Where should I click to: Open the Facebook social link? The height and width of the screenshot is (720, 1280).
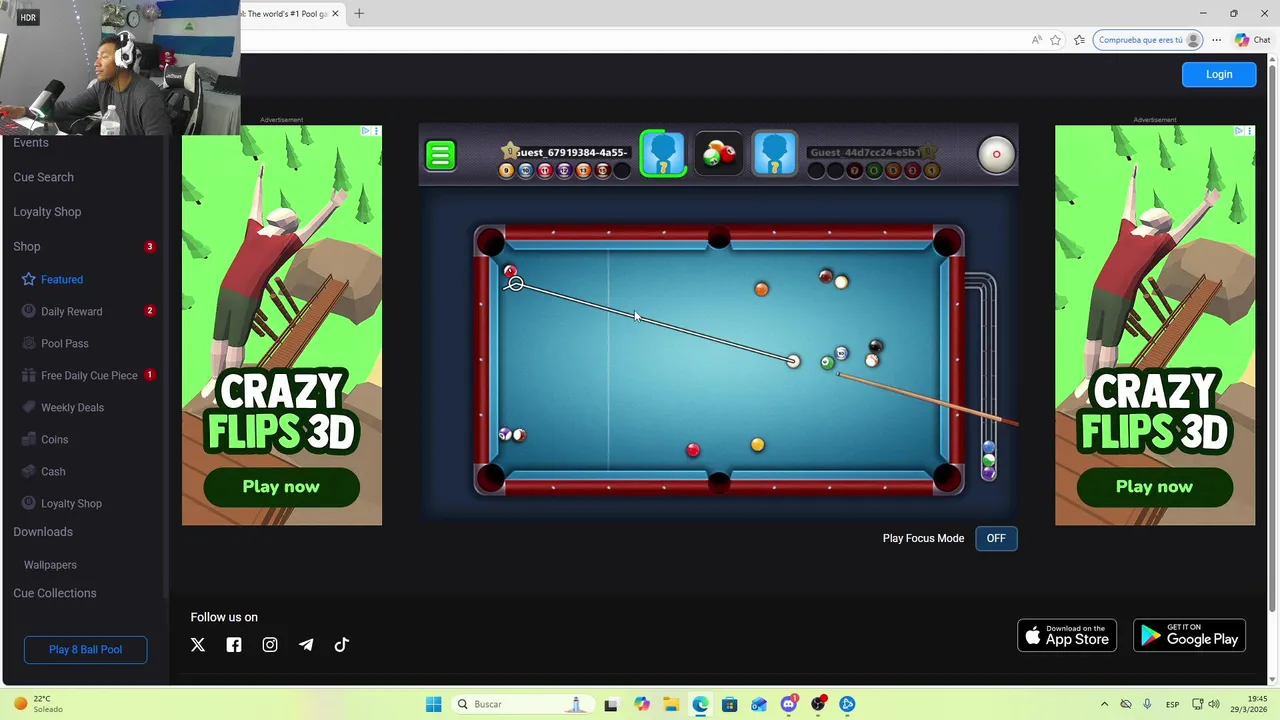234,645
